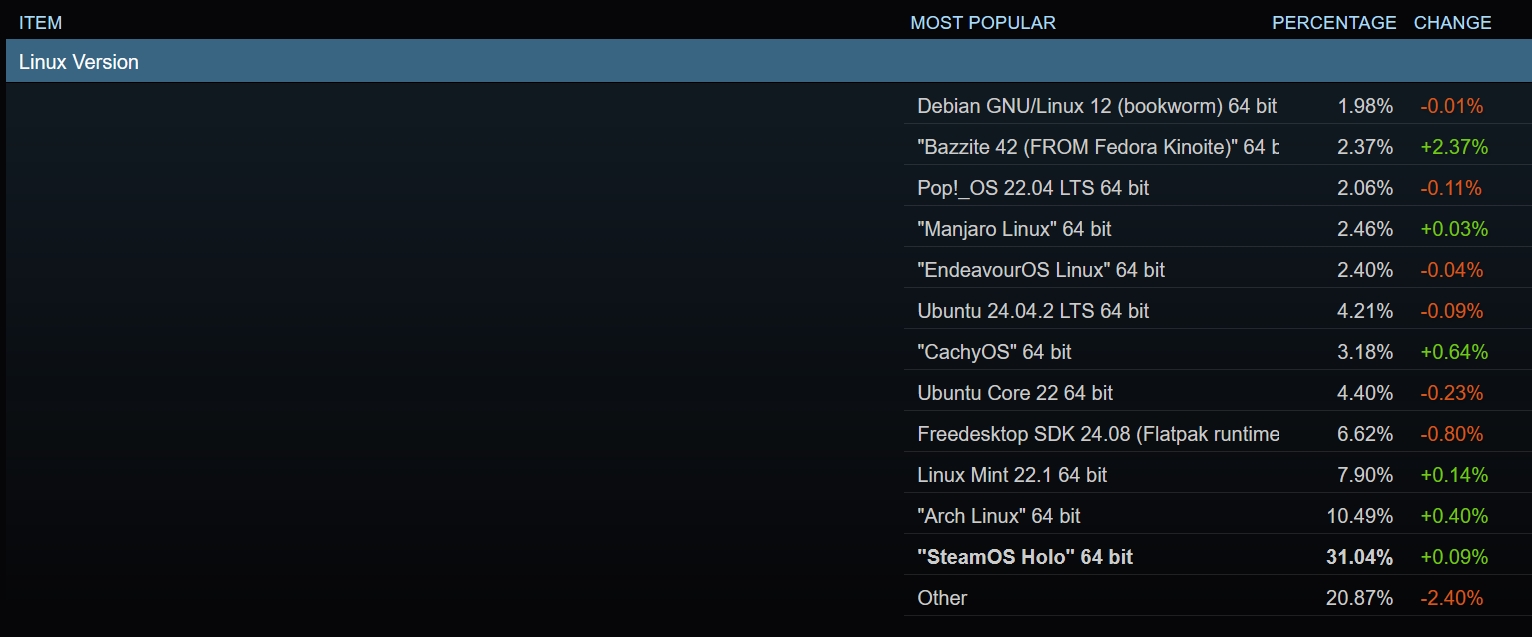Select the "Manjaro Linux" 64 bit entry
1532x637 pixels.
pyautogui.click(x=1014, y=229)
